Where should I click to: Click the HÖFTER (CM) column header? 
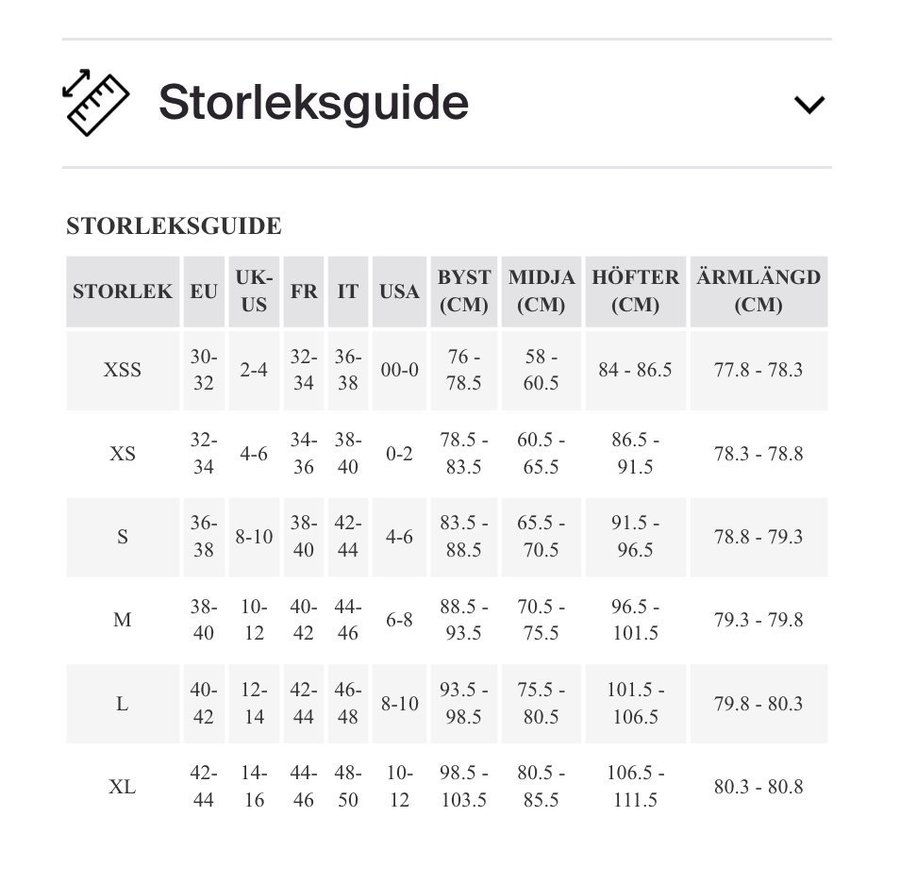pos(635,291)
